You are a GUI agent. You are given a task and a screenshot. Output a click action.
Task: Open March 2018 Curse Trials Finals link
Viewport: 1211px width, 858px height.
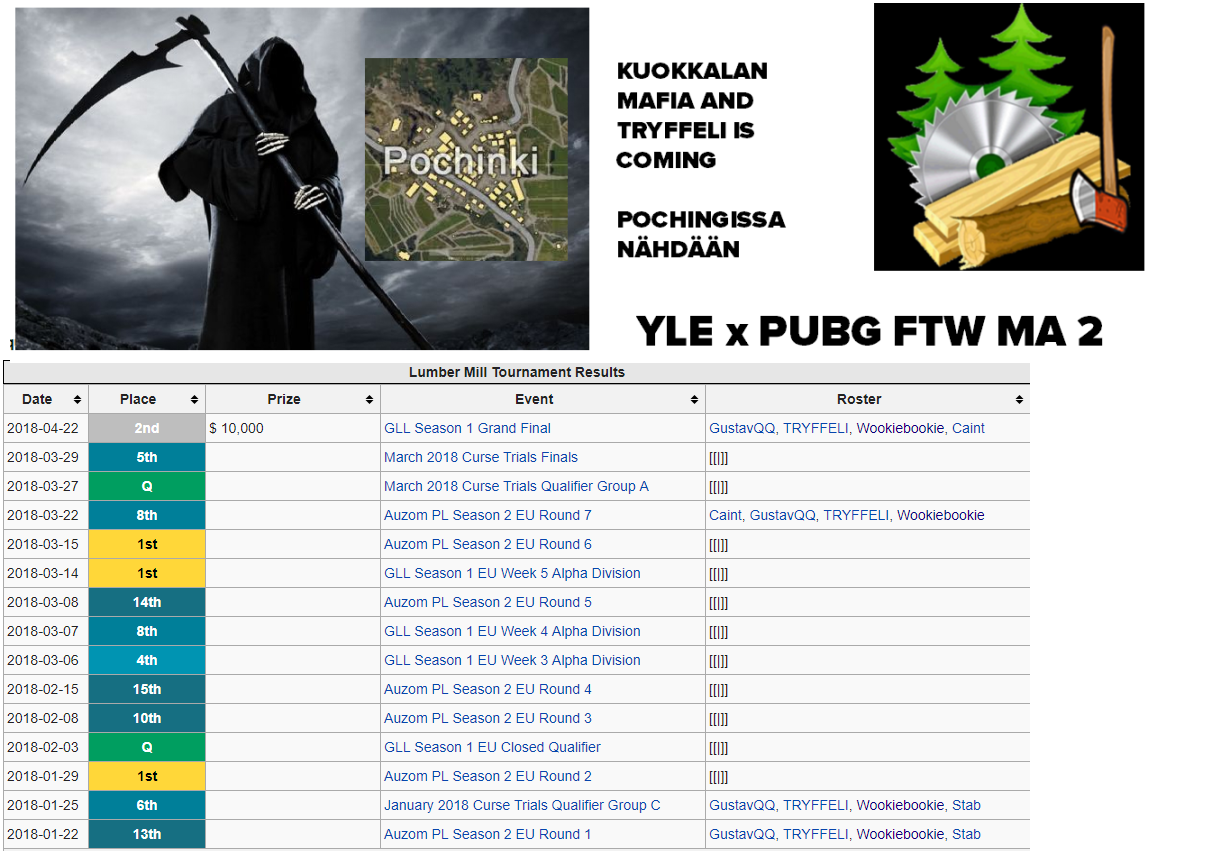(481, 457)
